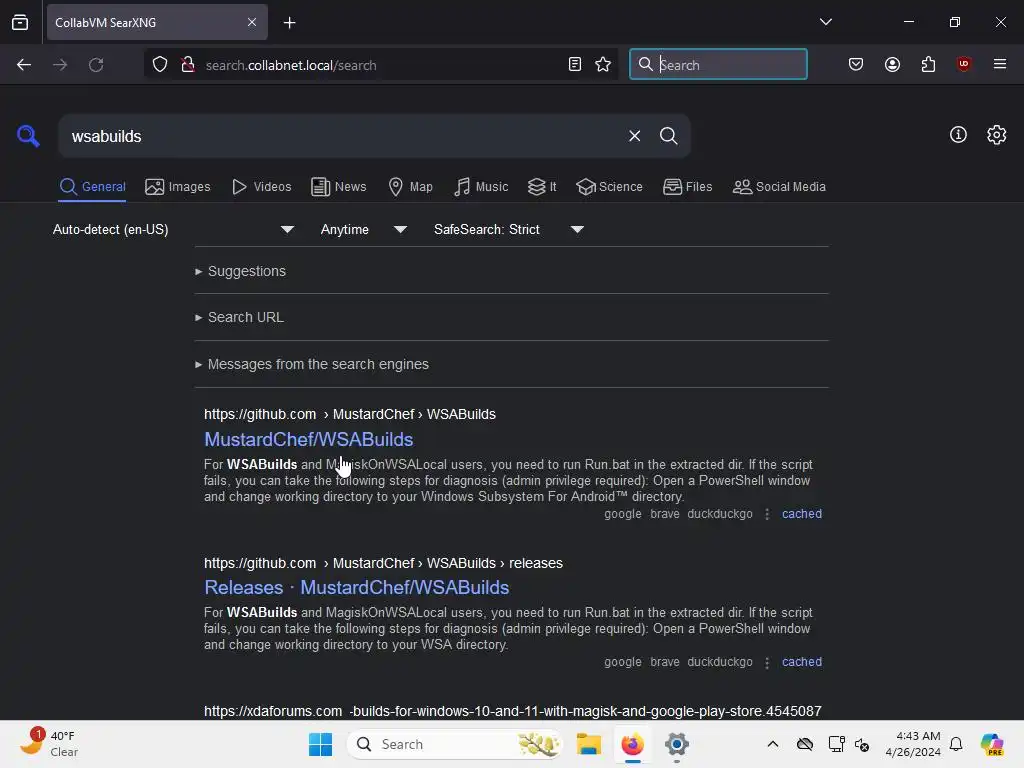Viewport: 1024px width, 768px height.
Task: Open the SafeSearch: Strict dropdown
Action: [508, 230]
